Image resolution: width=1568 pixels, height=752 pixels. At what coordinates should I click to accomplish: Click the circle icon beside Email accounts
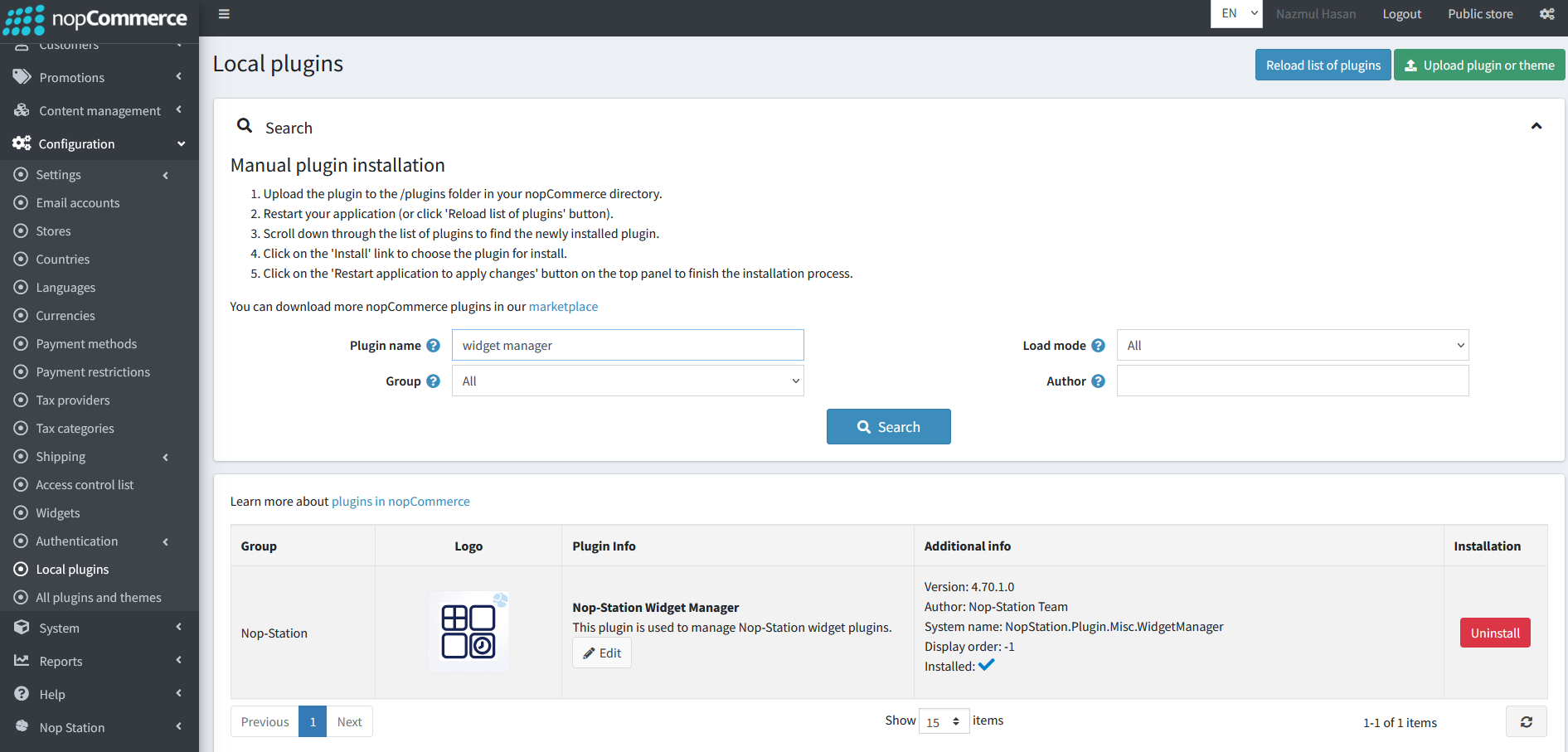click(21, 202)
